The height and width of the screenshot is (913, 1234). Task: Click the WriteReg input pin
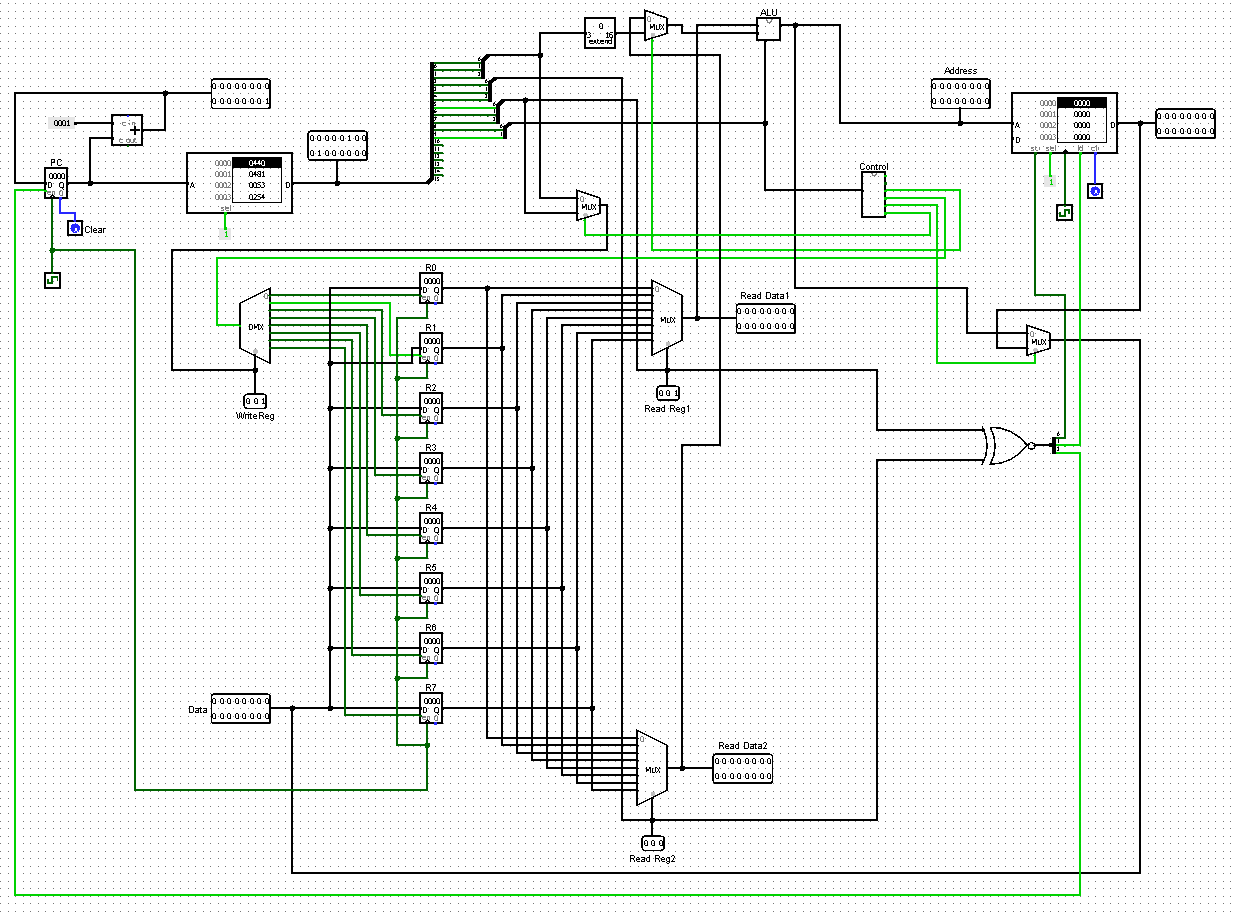(255, 401)
